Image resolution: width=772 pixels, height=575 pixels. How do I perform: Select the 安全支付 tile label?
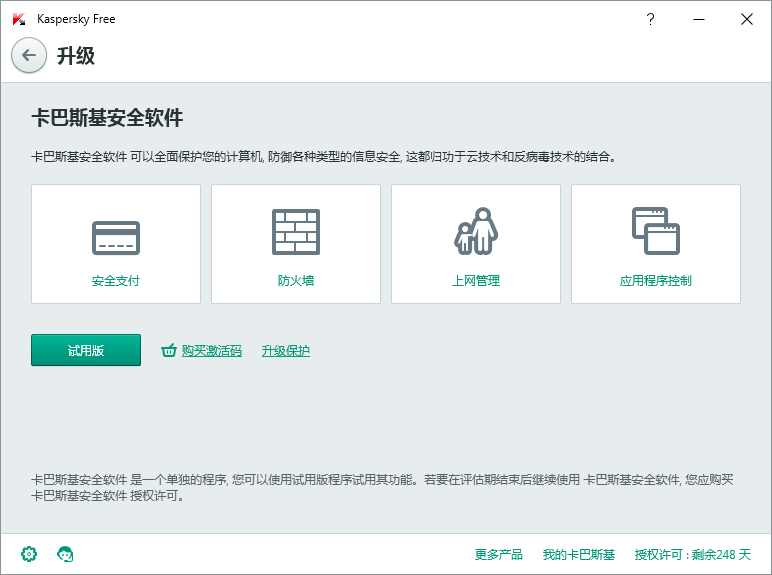(116, 281)
